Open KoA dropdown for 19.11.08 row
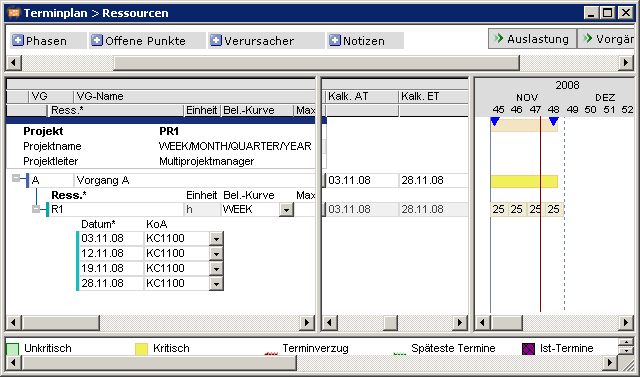The height and width of the screenshot is (377, 640). (x=216, y=268)
